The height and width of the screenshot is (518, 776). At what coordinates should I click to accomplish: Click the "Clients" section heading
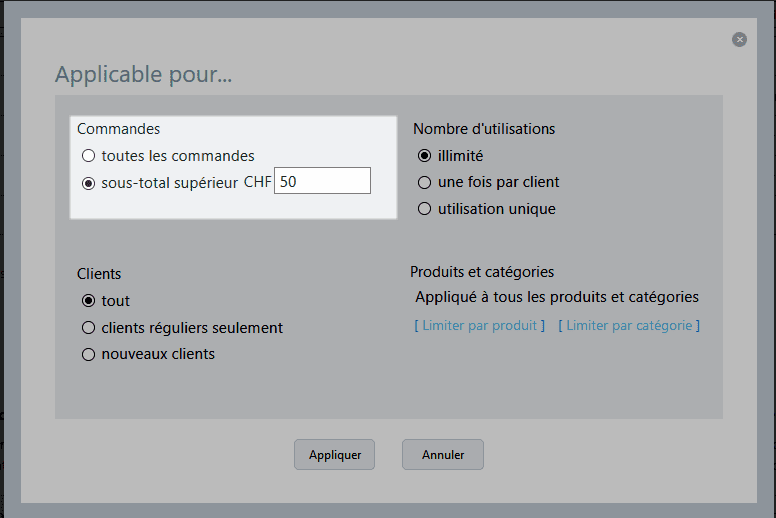(99, 273)
